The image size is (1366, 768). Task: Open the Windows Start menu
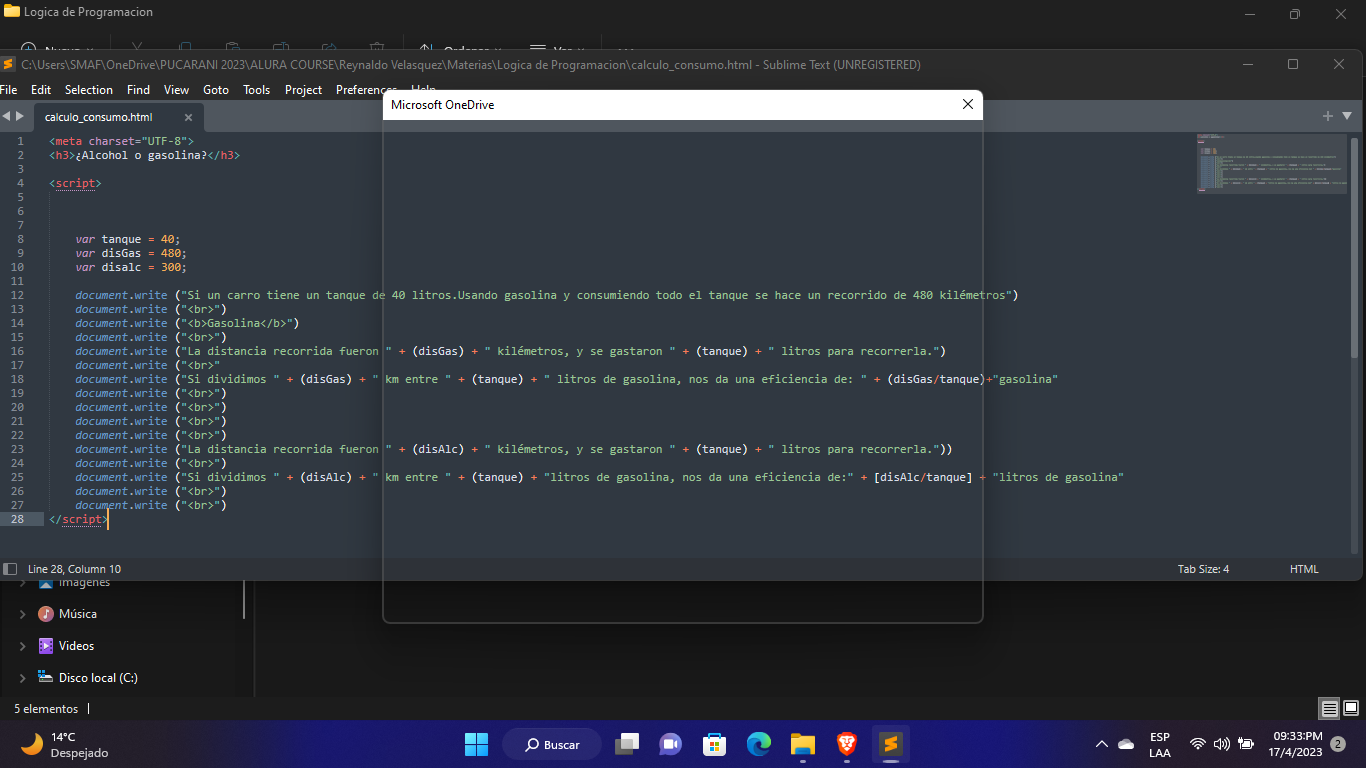click(x=476, y=744)
